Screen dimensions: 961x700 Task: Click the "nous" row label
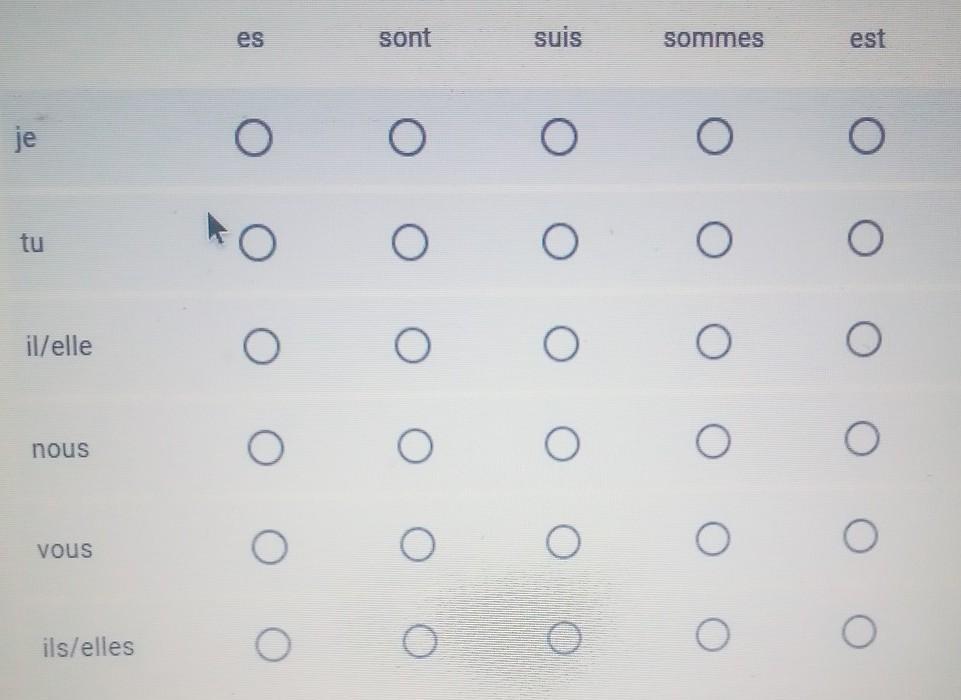coord(61,449)
